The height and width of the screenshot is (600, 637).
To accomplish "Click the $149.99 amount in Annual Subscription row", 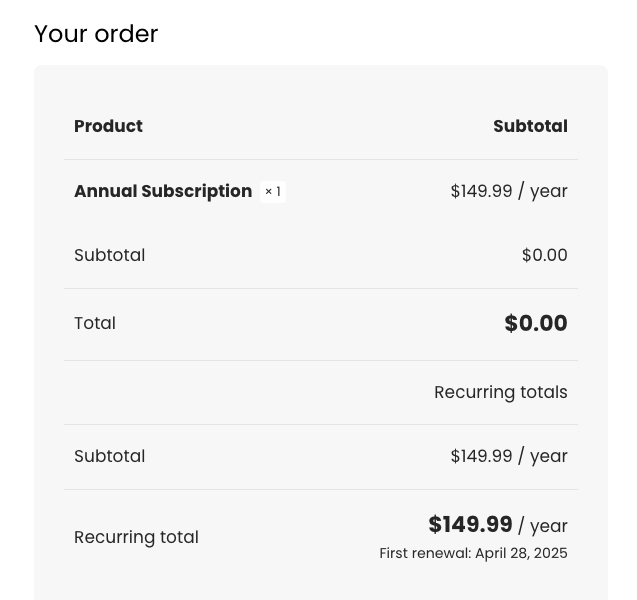I will pos(481,191).
